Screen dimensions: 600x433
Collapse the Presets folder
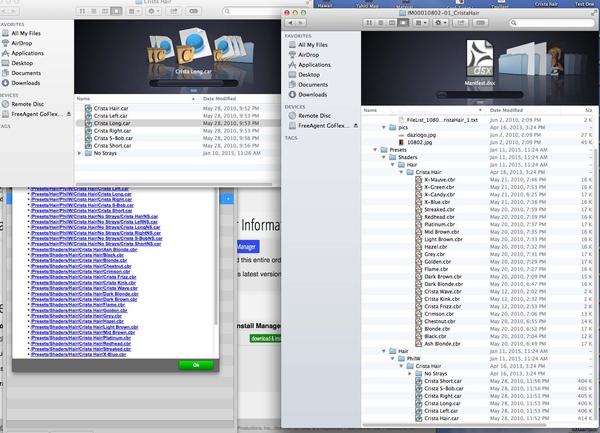click(x=375, y=150)
